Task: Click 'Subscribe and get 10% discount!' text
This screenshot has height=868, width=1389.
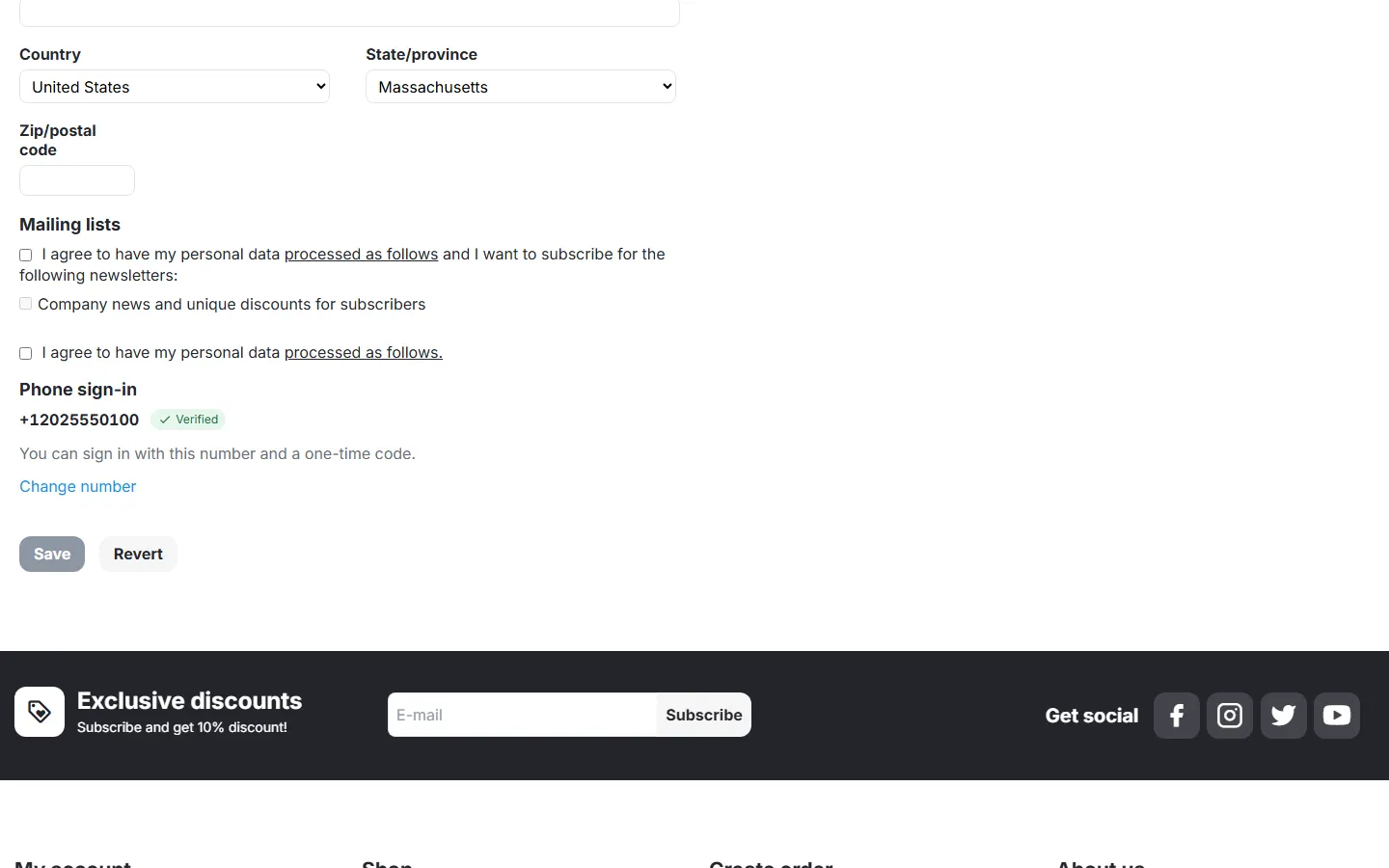Action: click(182, 727)
